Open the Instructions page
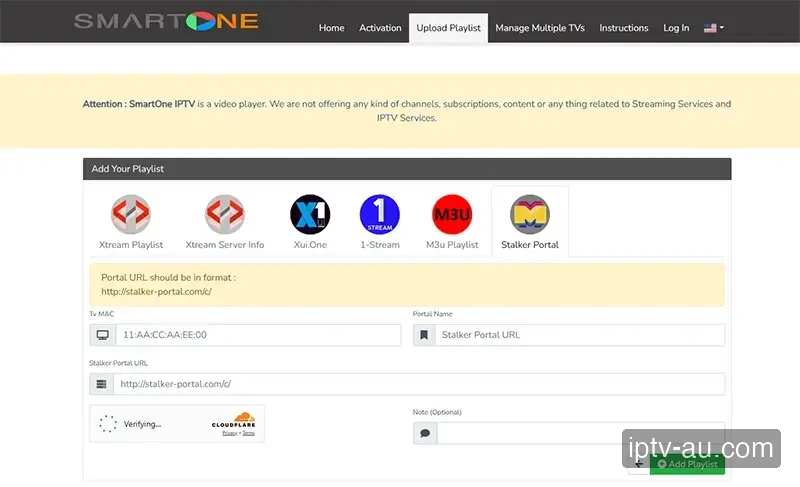 (x=623, y=28)
